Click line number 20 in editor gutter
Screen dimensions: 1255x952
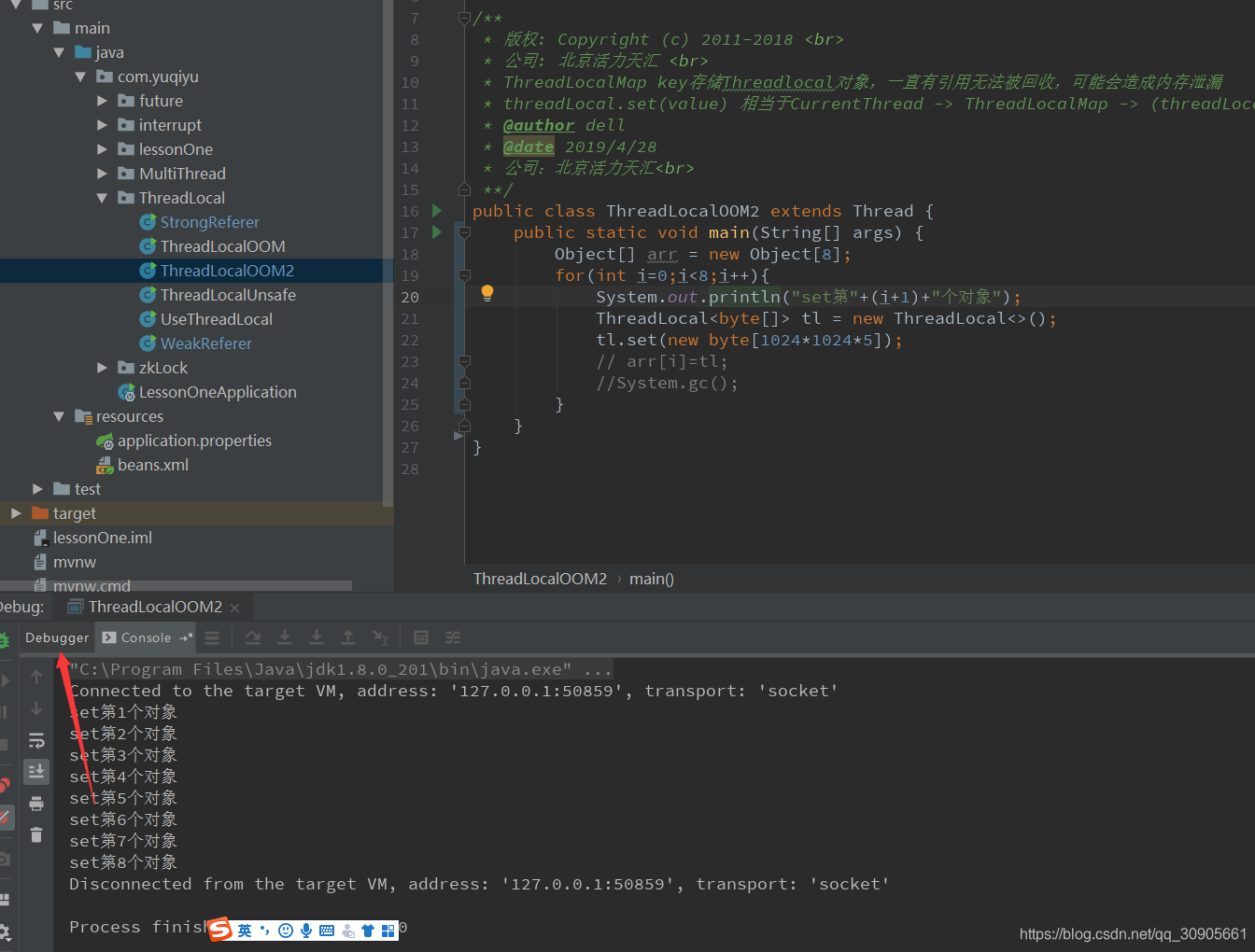410,297
